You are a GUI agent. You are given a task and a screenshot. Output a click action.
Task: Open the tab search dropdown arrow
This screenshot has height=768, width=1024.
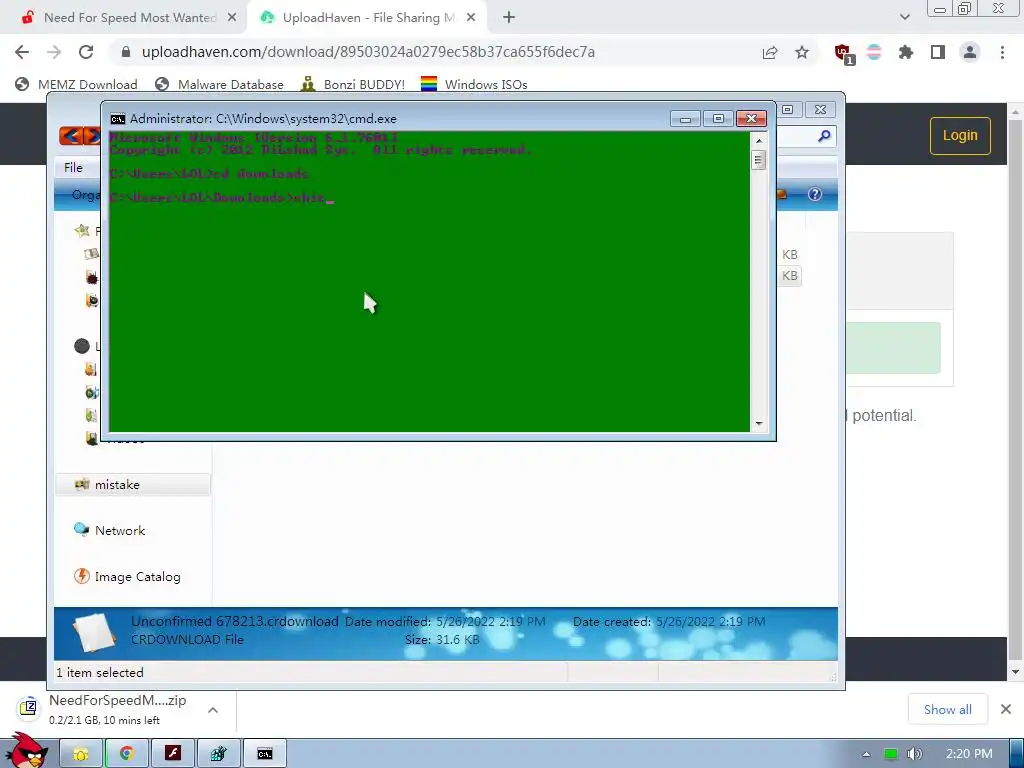tap(904, 18)
